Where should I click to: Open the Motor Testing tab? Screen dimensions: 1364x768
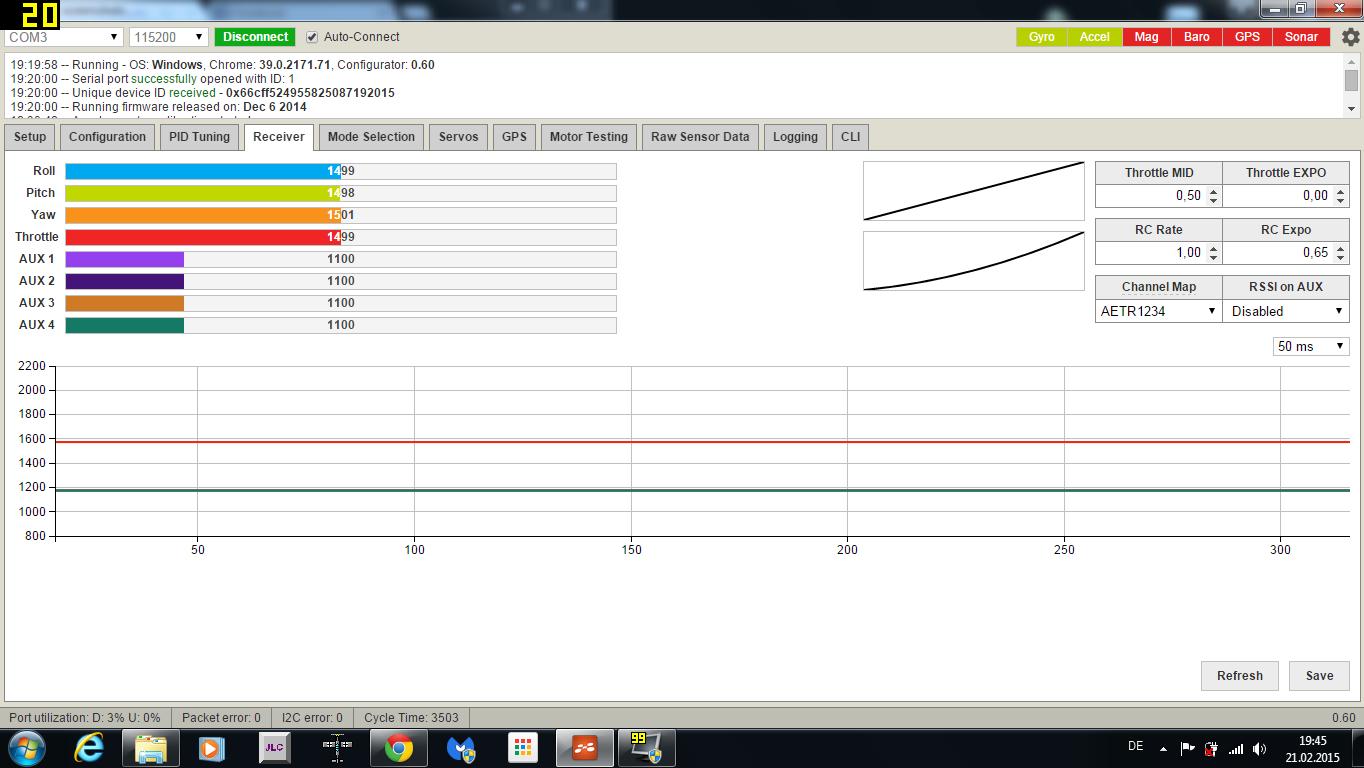[x=588, y=137]
